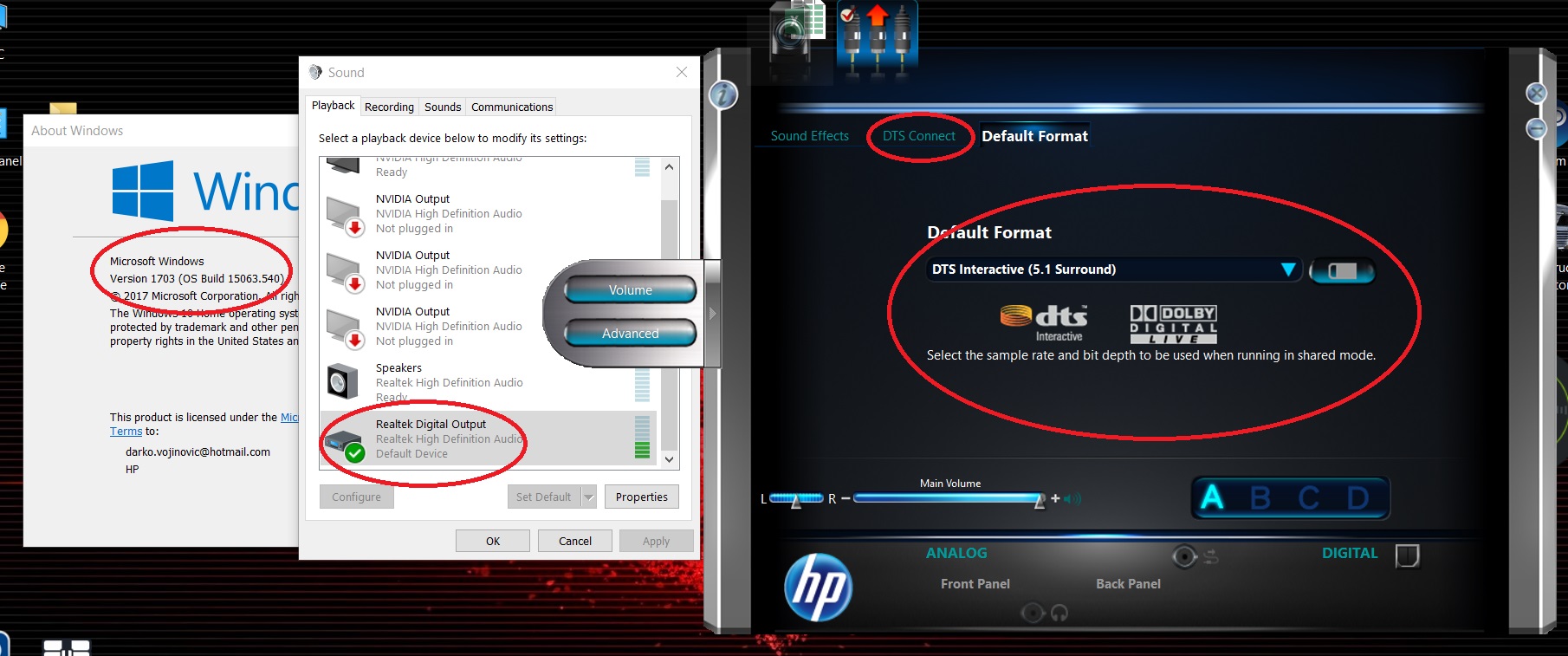Click the Sound dialog title icon
The width and height of the screenshot is (1568, 656).
click(x=315, y=72)
